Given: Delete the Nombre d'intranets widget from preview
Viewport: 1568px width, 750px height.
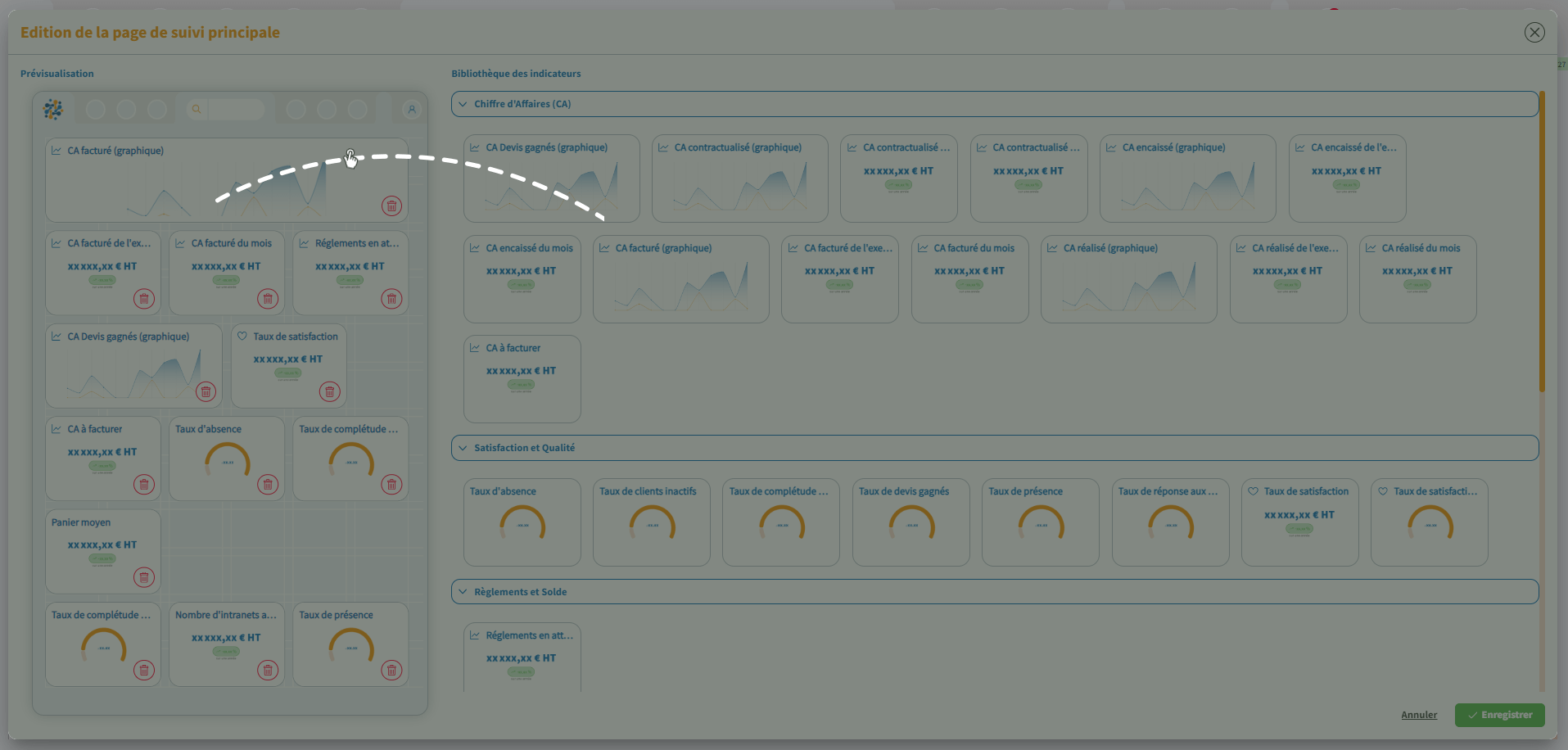Looking at the screenshot, I should (x=268, y=671).
